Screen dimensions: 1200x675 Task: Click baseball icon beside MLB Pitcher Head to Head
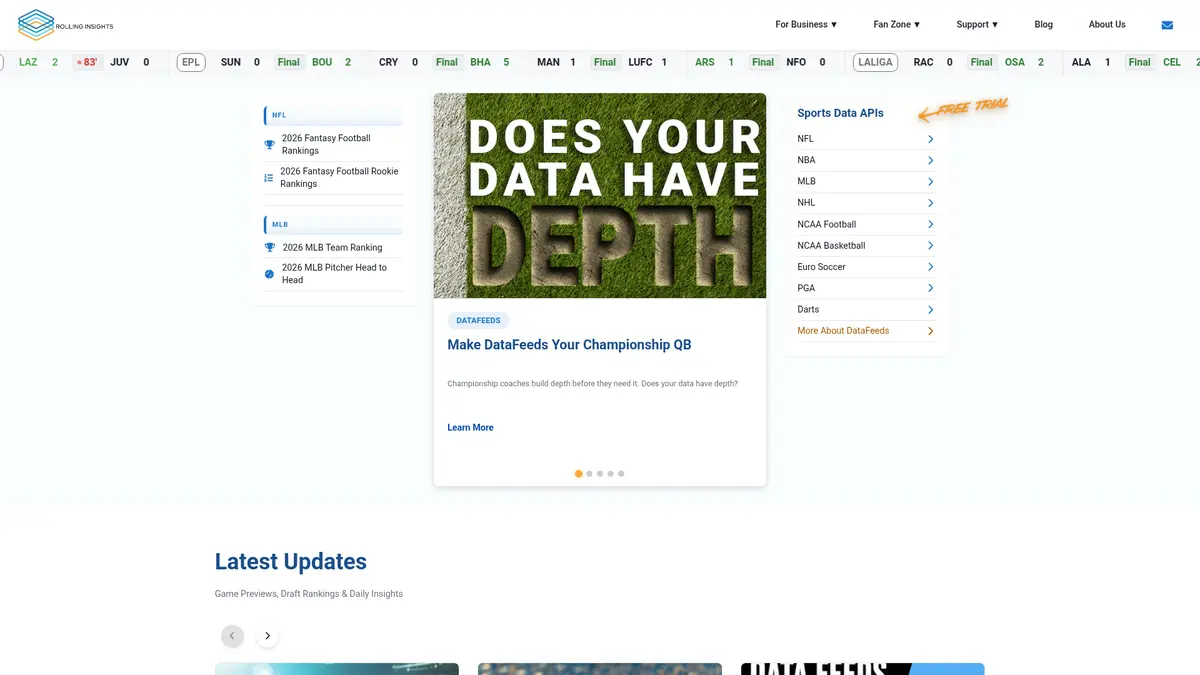(x=269, y=274)
